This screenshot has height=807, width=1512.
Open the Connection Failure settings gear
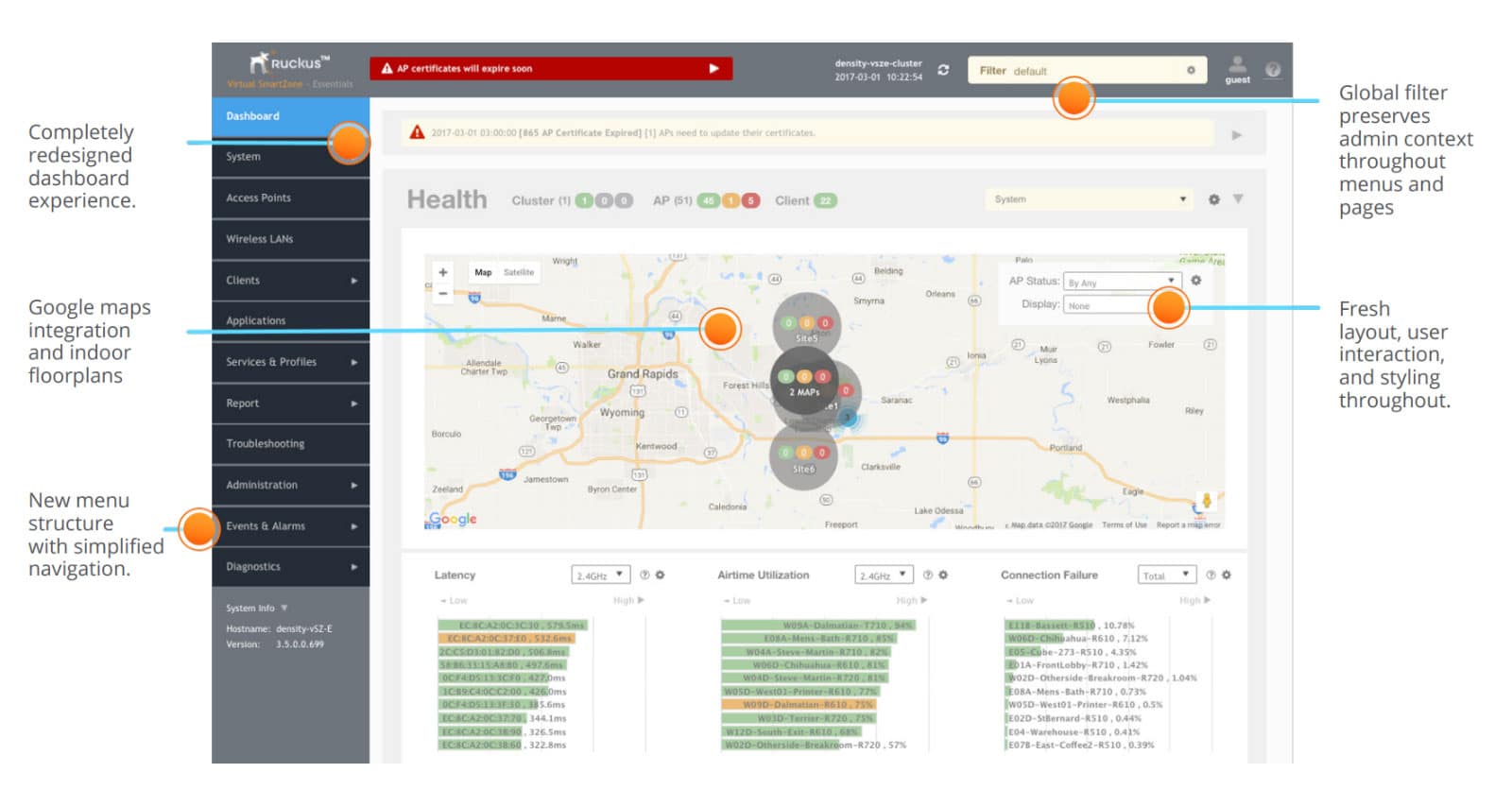click(1227, 575)
